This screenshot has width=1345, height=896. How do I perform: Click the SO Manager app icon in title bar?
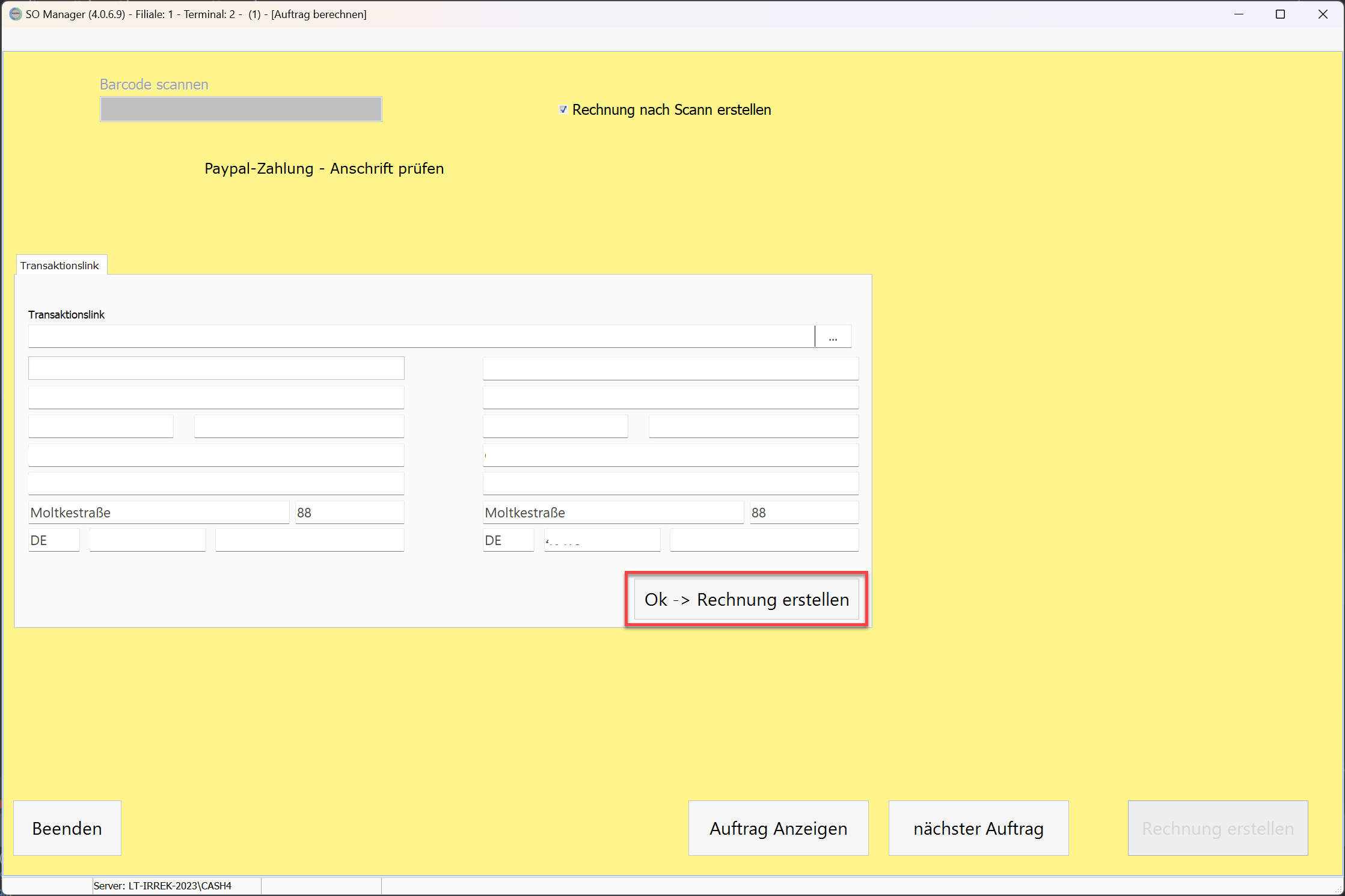[15, 14]
